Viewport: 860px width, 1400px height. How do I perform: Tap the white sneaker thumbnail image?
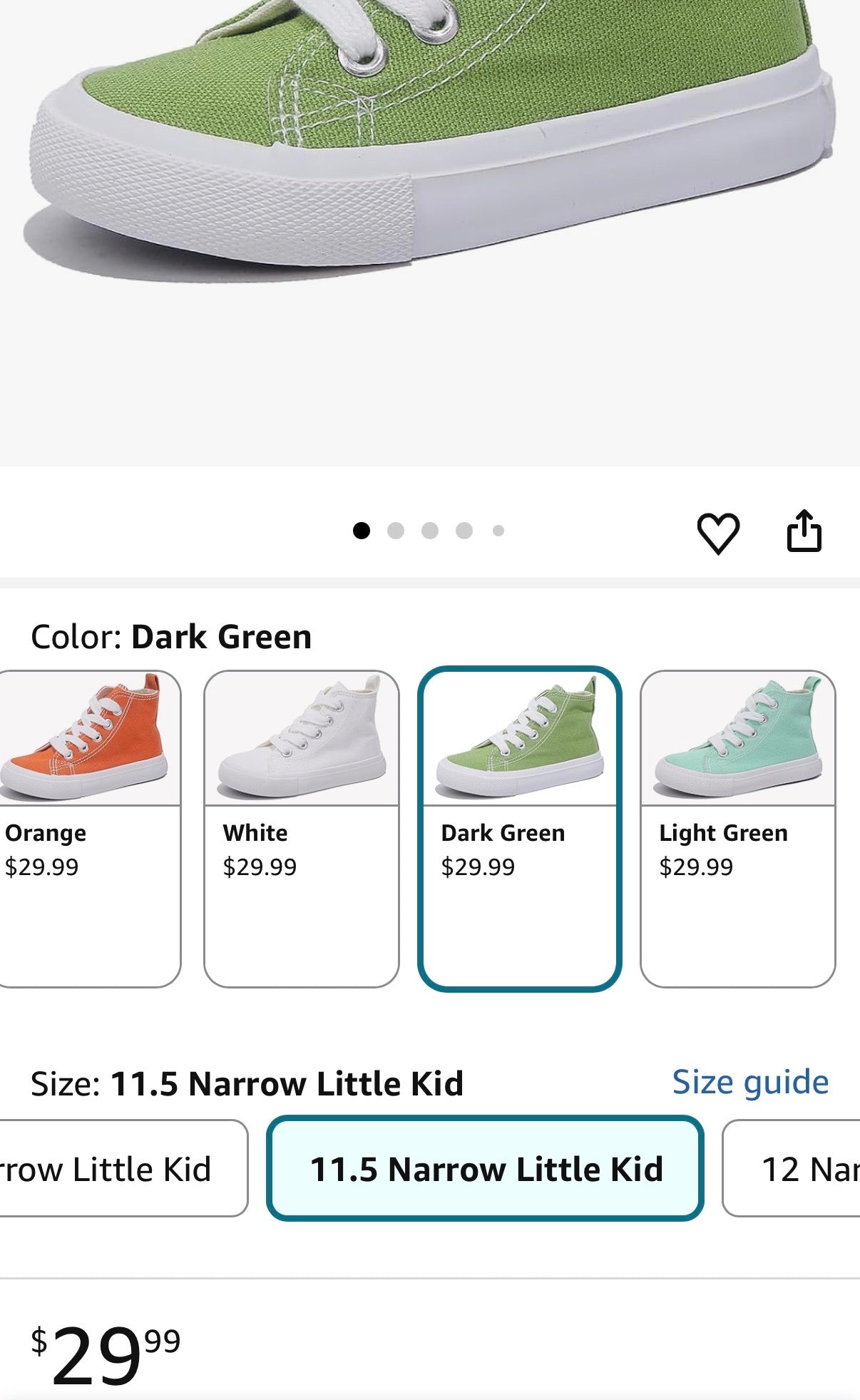[301, 738]
